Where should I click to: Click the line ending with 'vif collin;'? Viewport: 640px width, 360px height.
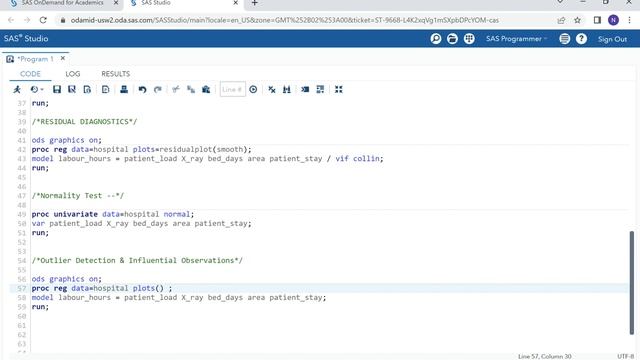tap(208, 159)
